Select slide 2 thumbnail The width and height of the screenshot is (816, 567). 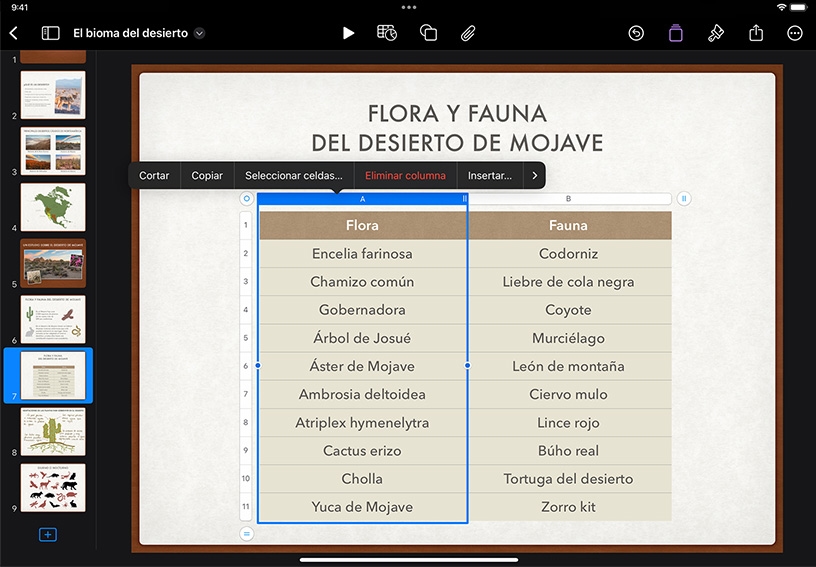[x=53, y=95]
